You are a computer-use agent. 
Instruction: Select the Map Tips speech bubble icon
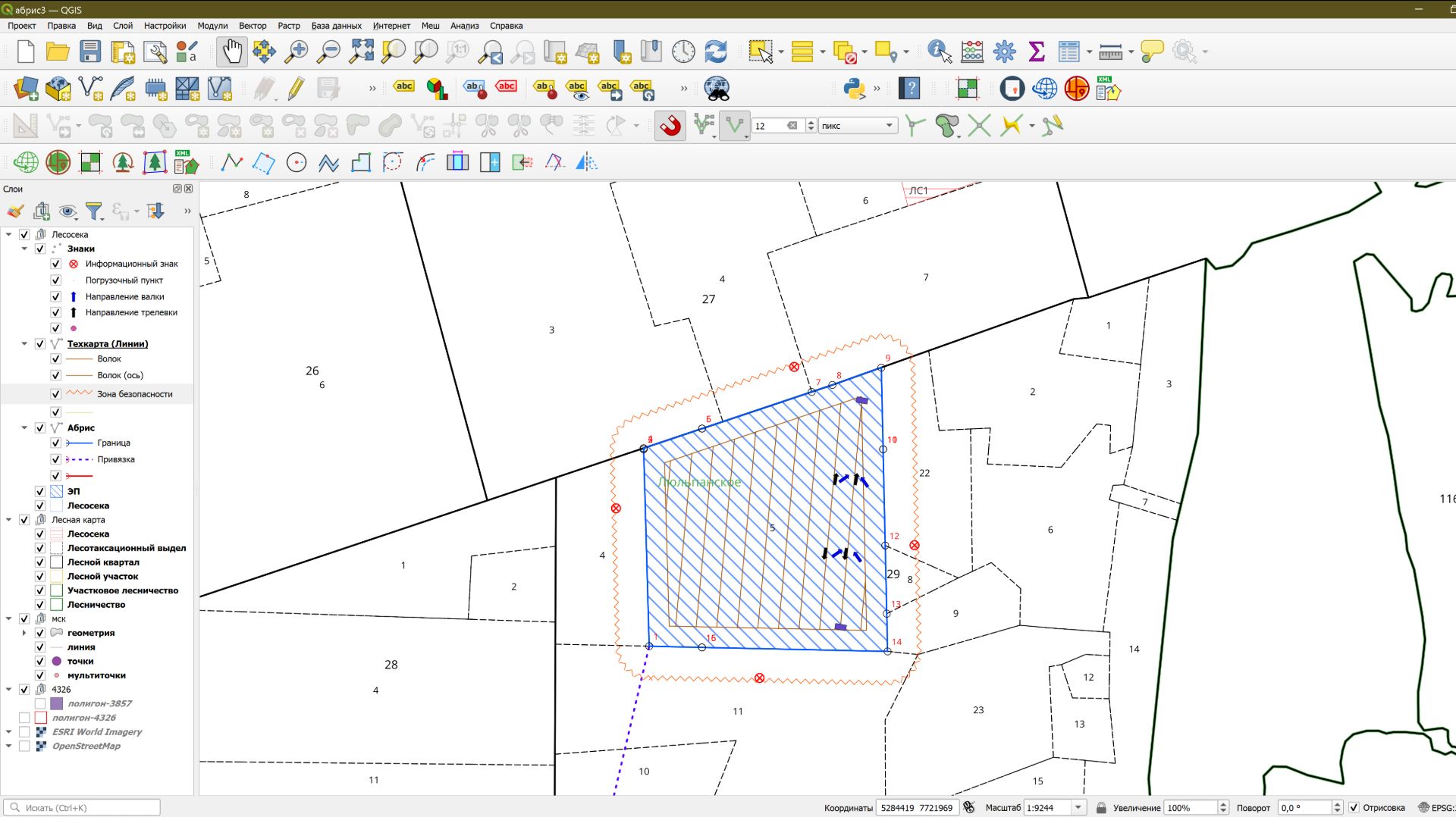coord(1151,52)
